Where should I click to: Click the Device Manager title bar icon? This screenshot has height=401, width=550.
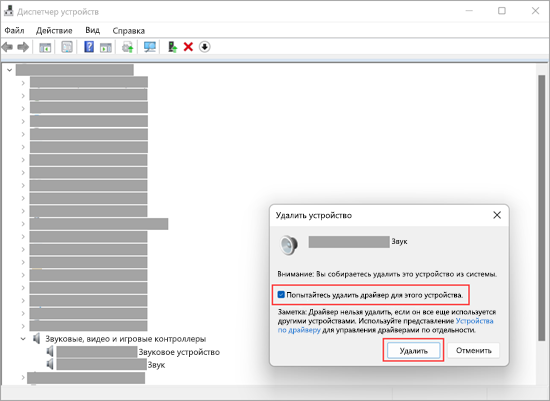click(9, 11)
